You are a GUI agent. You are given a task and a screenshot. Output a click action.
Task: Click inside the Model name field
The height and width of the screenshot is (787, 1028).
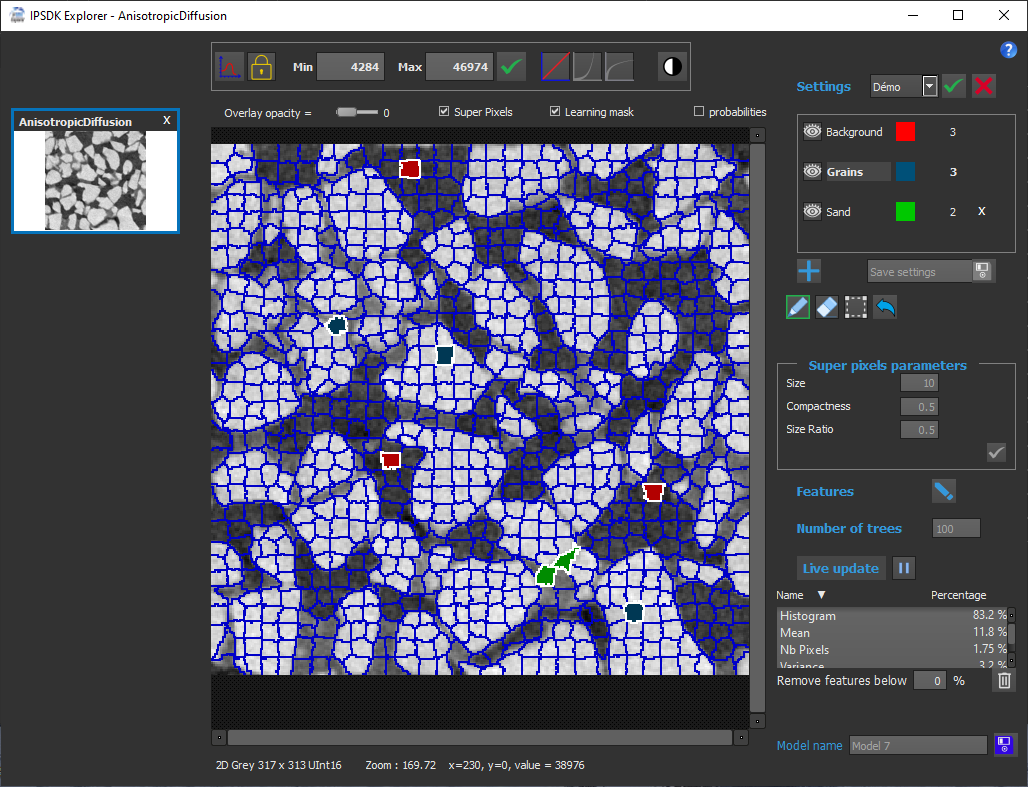click(x=917, y=745)
